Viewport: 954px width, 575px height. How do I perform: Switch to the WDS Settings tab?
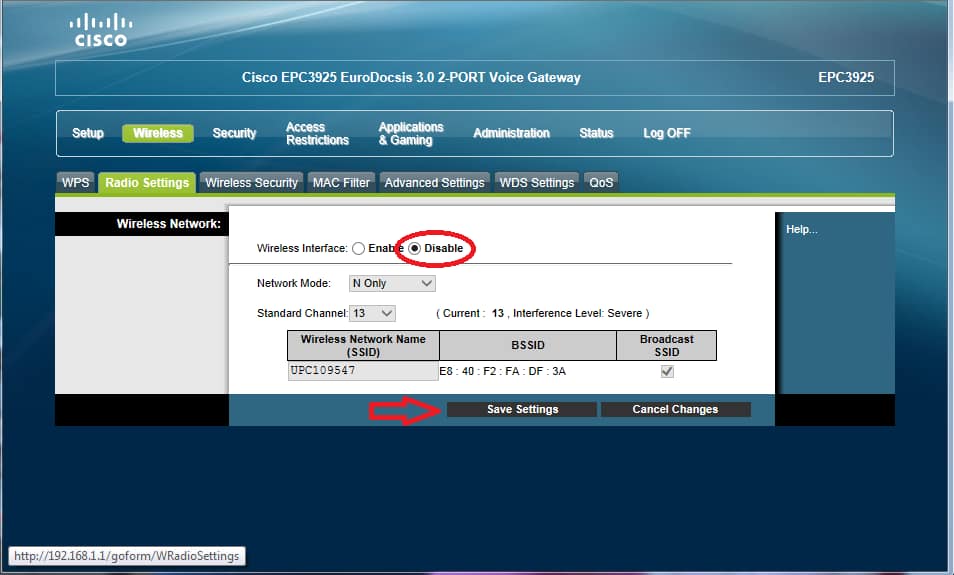(x=537, y=183)
